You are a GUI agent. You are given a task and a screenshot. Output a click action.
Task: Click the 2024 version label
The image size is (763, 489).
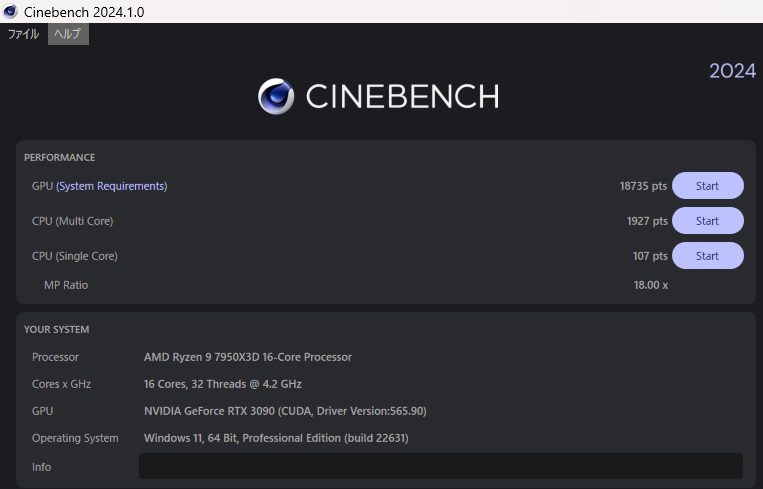tap(732, 71)
